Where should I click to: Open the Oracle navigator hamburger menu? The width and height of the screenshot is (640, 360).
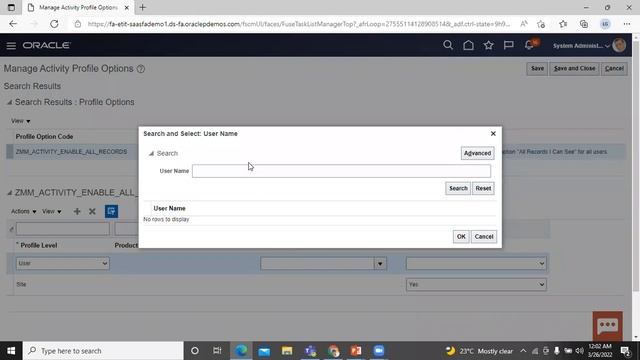11,45
